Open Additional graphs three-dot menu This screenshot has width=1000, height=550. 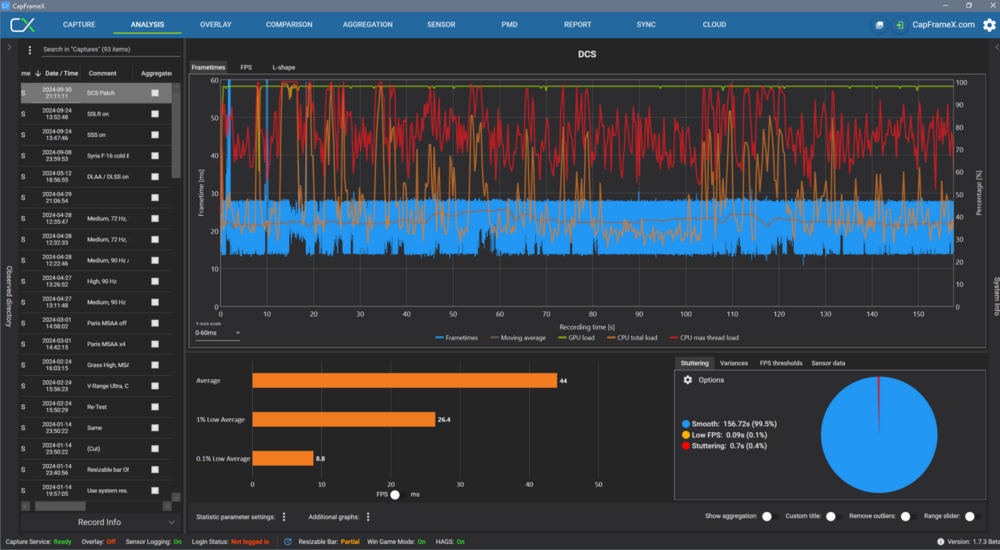pos(368,517)
